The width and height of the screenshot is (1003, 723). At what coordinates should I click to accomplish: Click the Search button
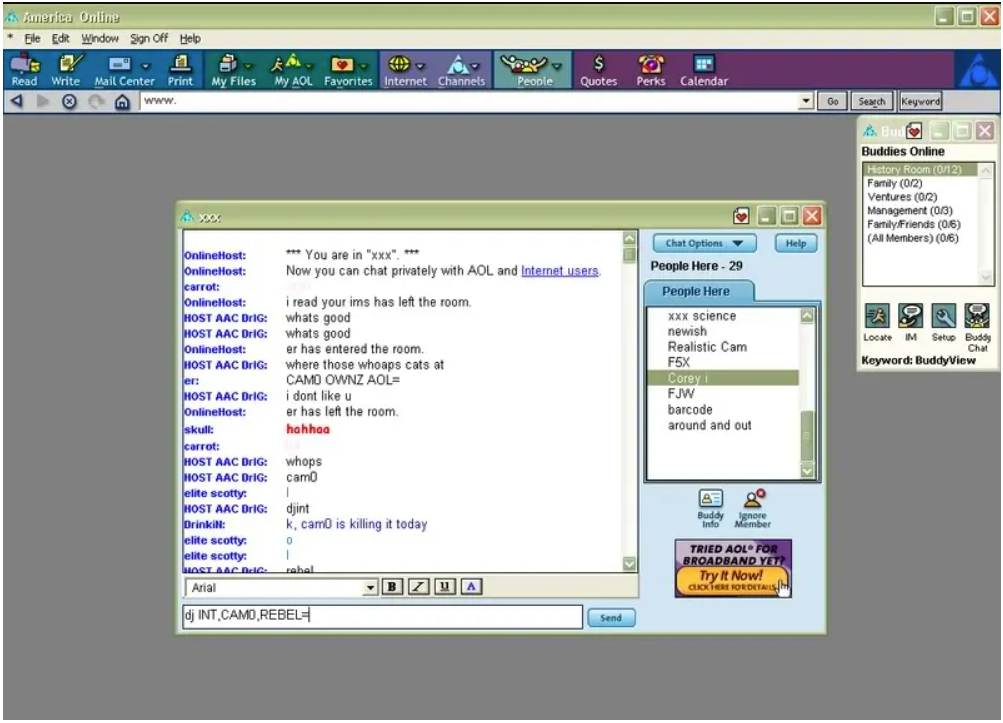click(871, 101)
